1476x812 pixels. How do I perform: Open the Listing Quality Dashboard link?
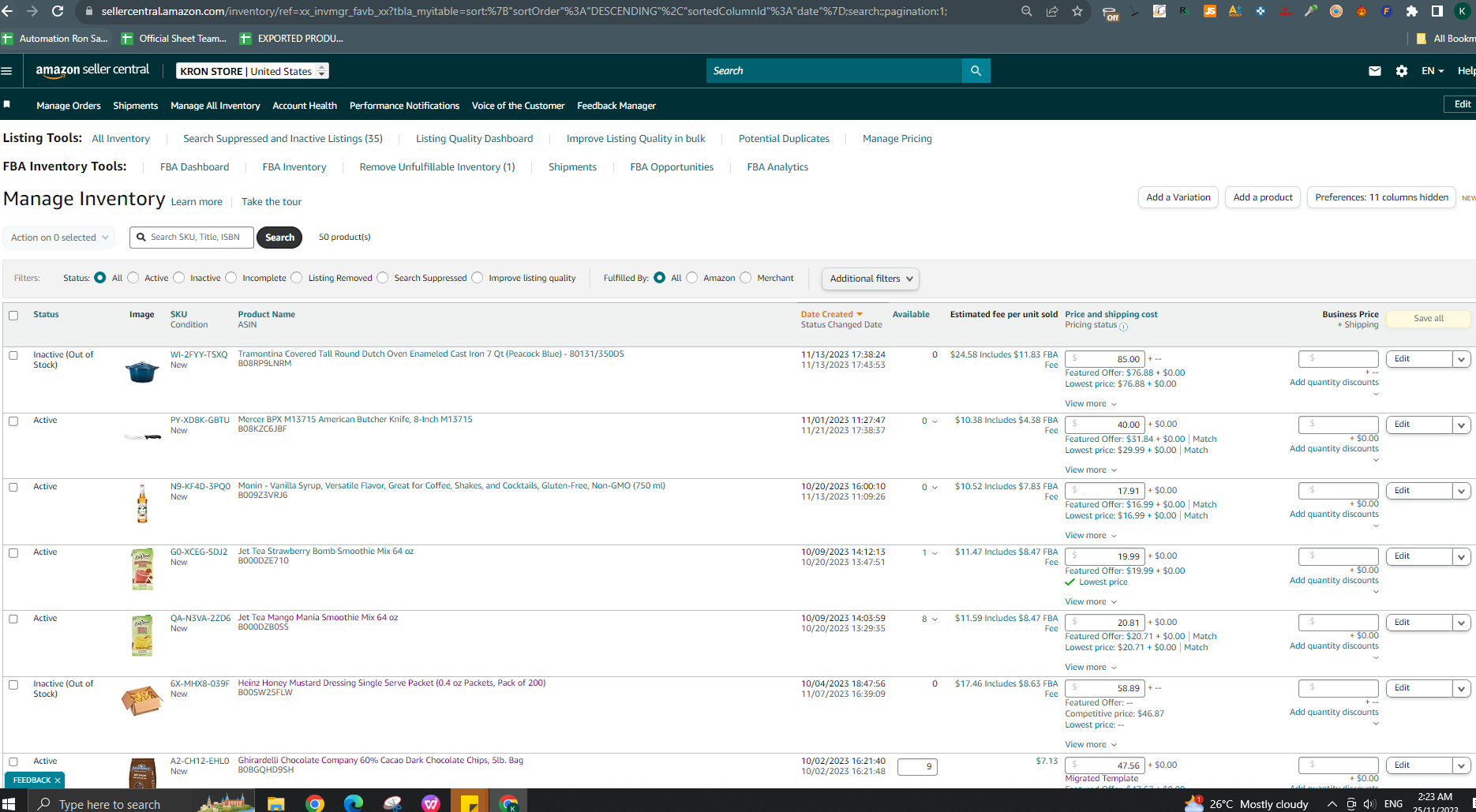click(474, 139)
